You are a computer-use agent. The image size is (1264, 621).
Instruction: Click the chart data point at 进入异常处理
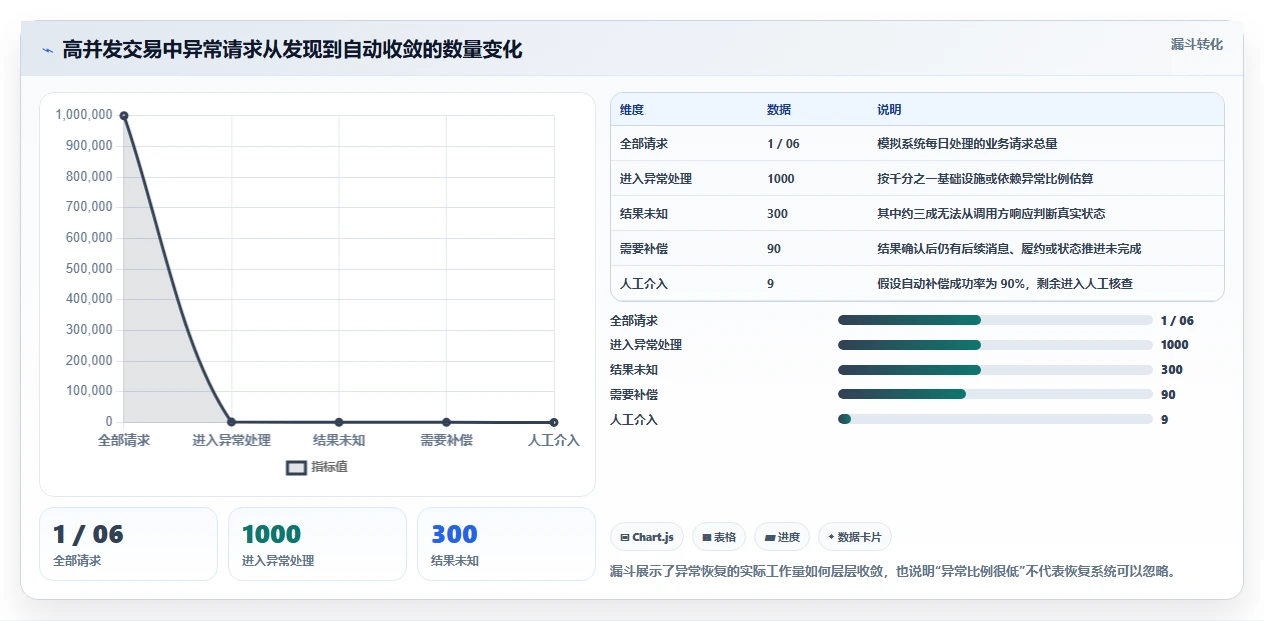[231, 422]
